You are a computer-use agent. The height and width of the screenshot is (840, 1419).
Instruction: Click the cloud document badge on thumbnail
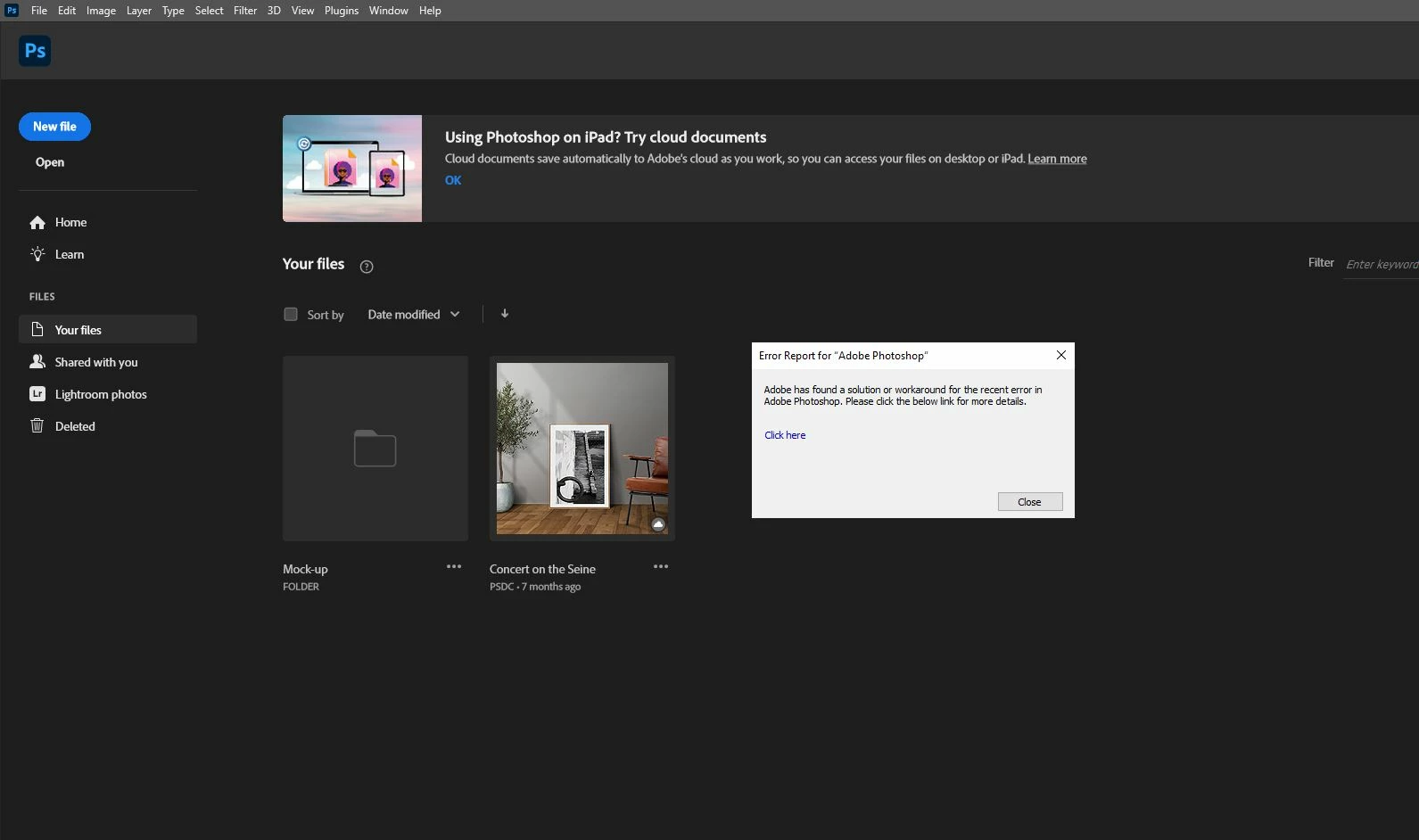click(x=658, y=524)
